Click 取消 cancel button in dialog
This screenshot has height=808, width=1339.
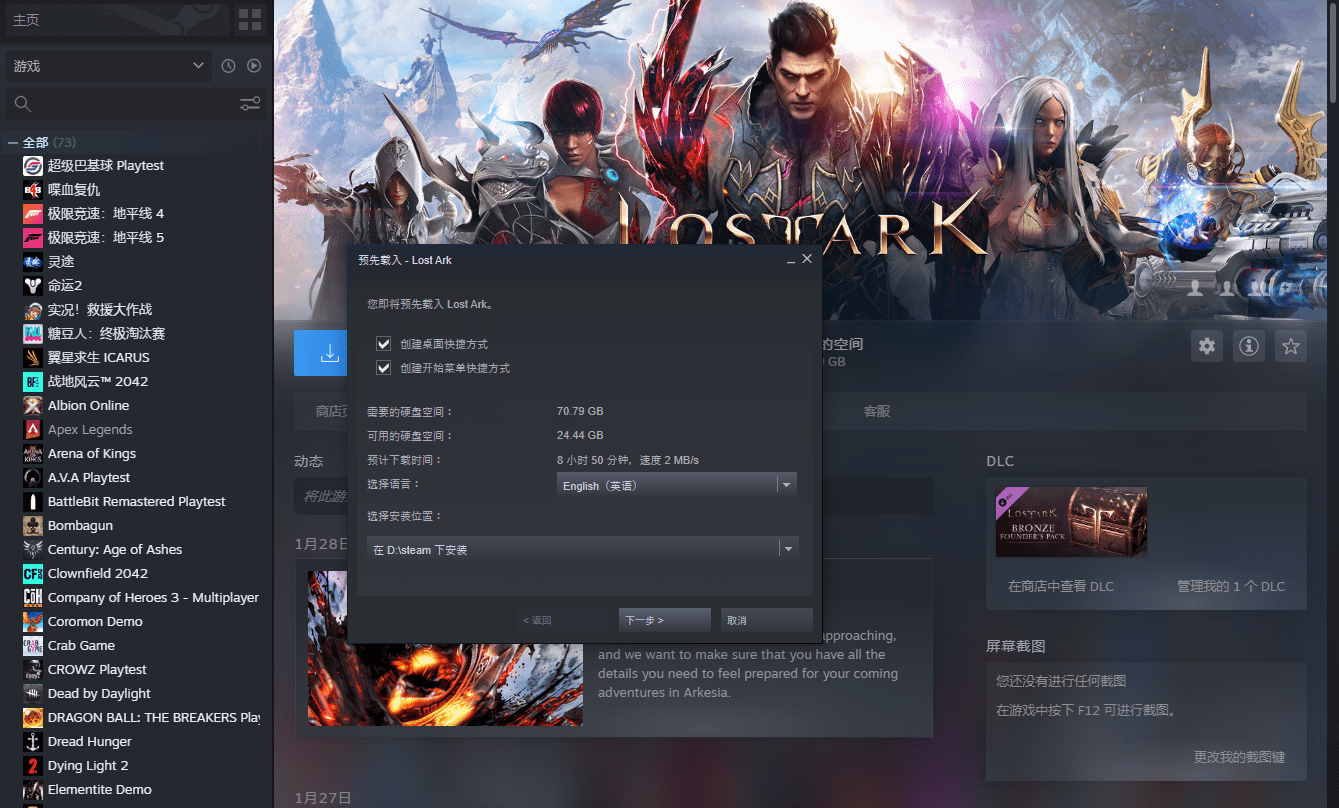click(766, 620)
